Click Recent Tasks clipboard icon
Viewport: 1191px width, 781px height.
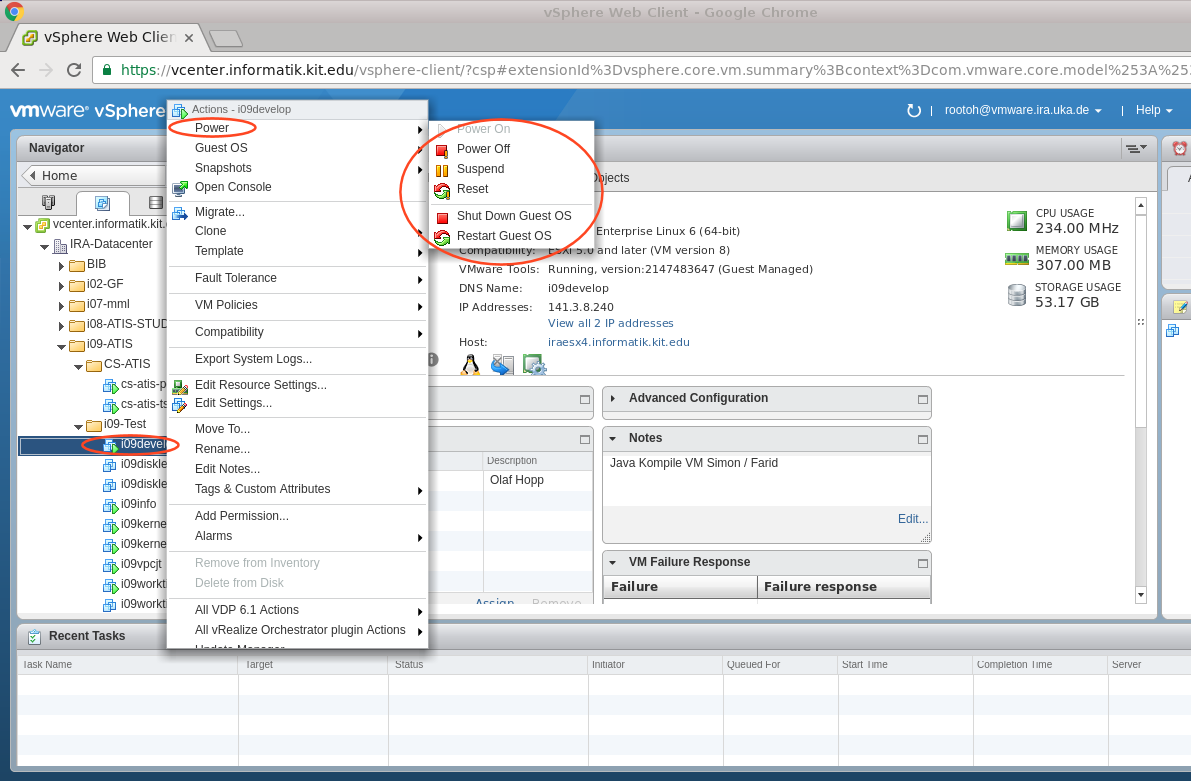(34, 637)
